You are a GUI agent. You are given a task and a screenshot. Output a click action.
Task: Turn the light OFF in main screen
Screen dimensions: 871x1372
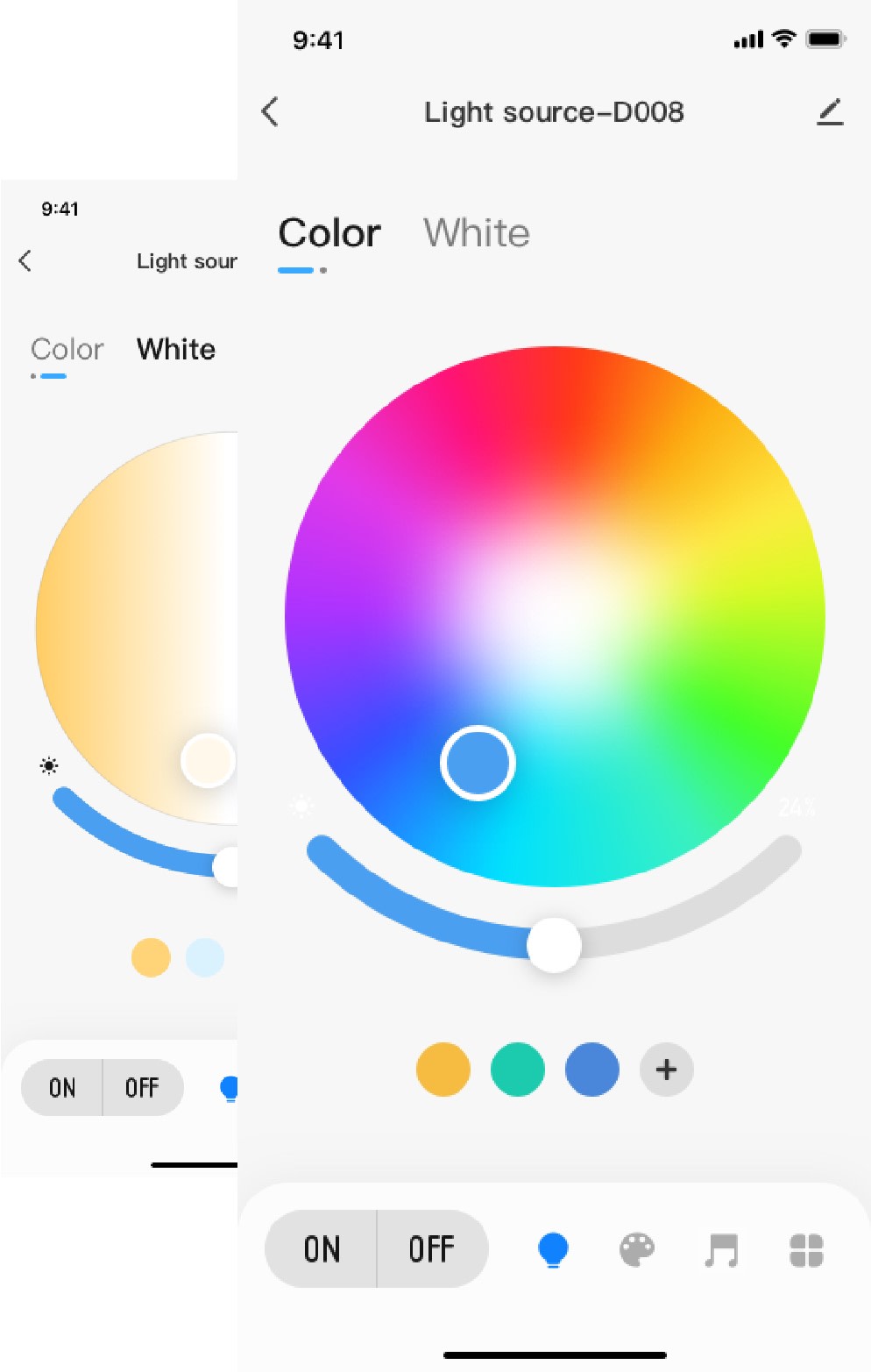[432, 1249]
